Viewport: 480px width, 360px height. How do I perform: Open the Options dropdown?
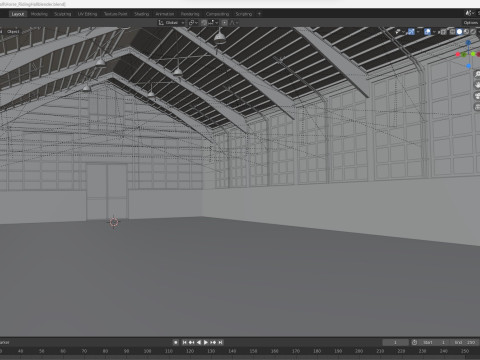[x=471, y=23]
